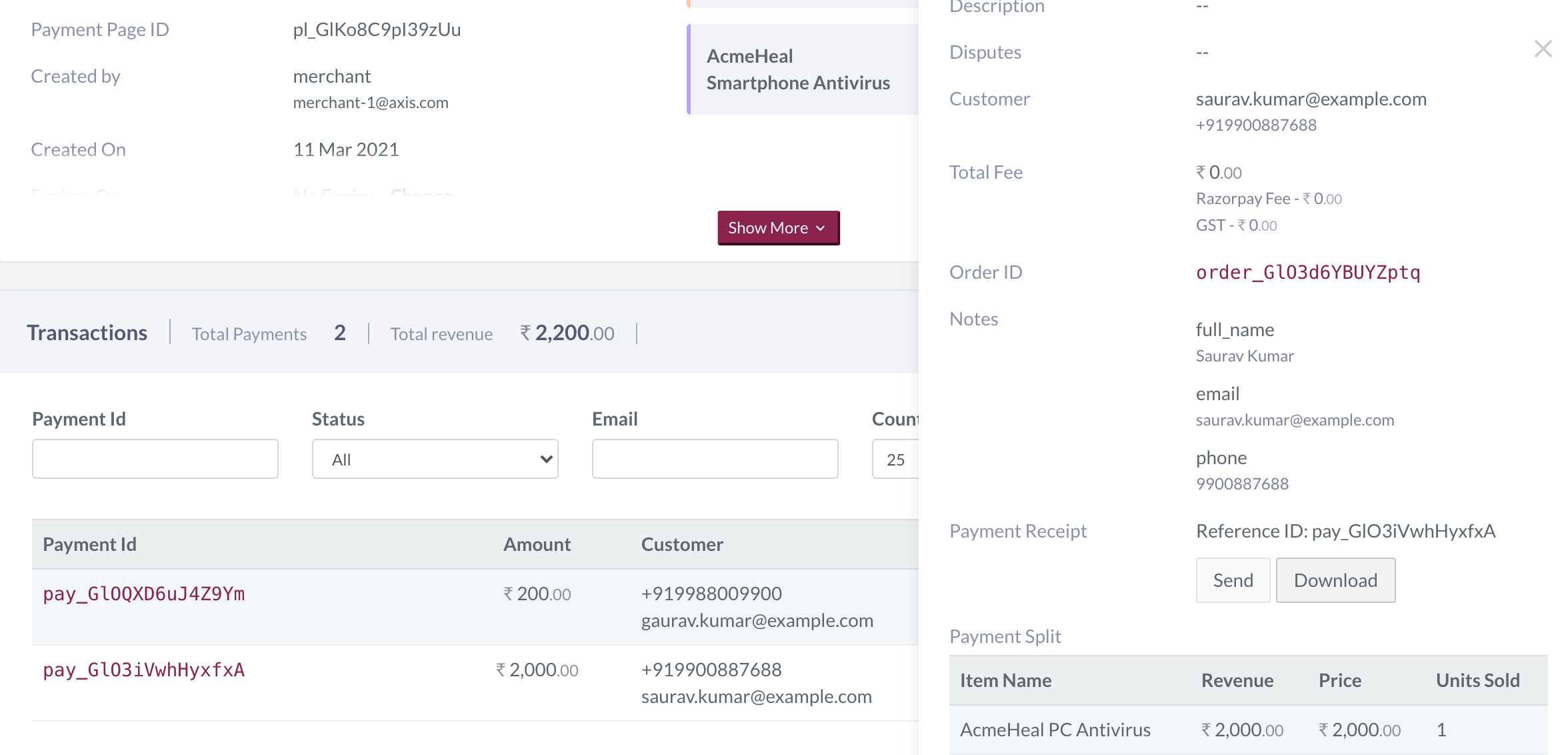1568x755 pixels.
Task: Select the Email filter field
Action: pyautogui.click(x=715, y=459)
